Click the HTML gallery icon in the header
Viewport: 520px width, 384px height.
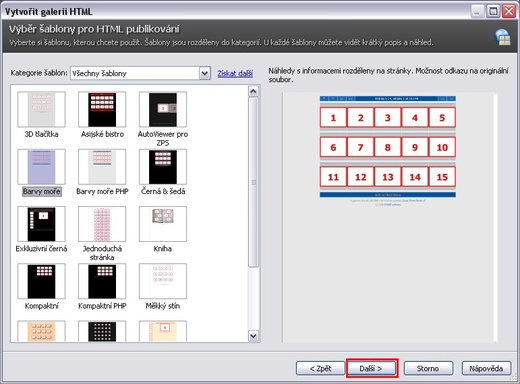pos(503,37)
